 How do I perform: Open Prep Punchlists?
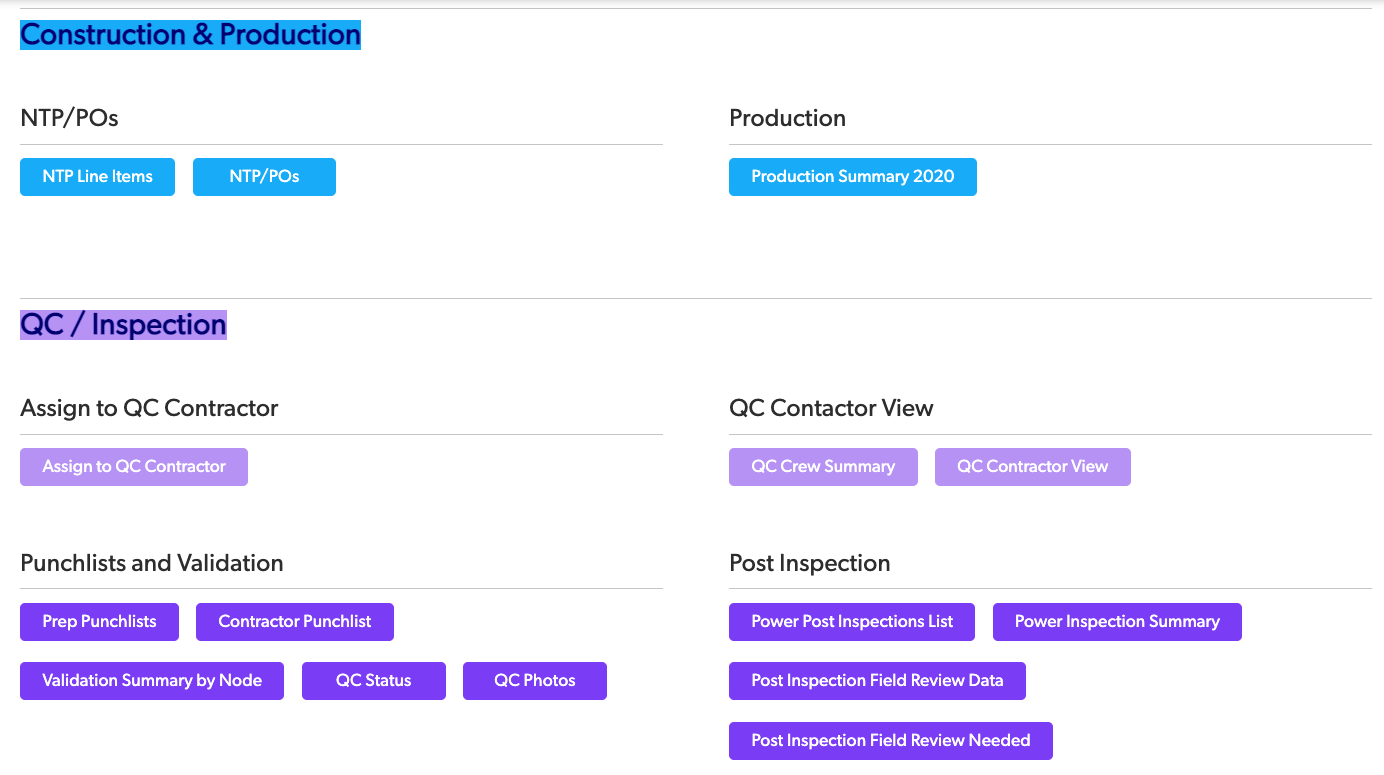[99, 622]
